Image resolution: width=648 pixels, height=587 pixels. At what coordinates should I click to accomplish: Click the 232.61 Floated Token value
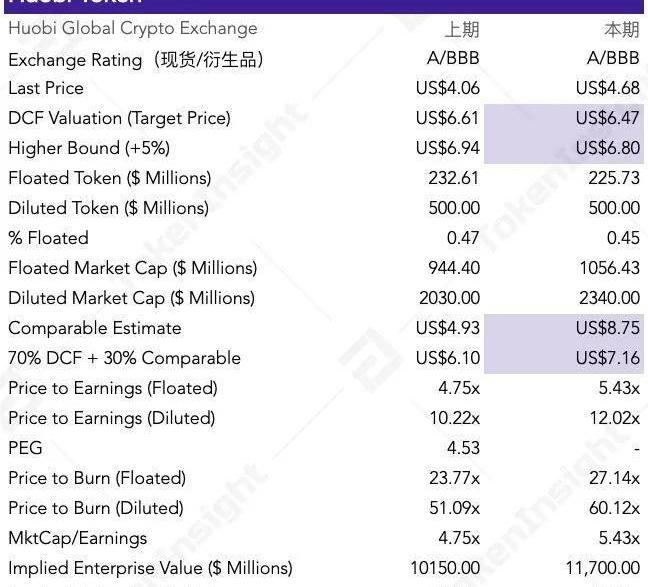454,178
